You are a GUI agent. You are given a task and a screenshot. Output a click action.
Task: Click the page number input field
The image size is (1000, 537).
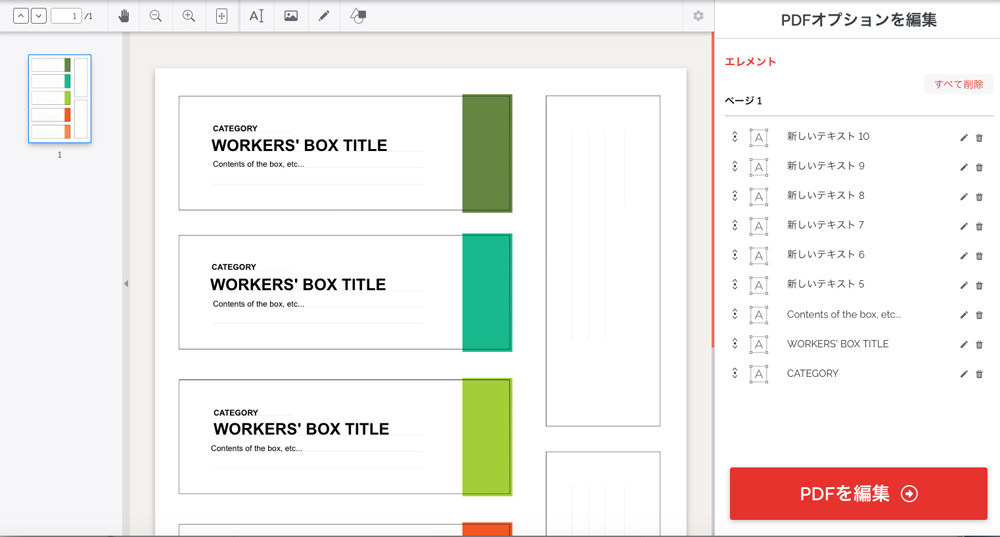65,16
